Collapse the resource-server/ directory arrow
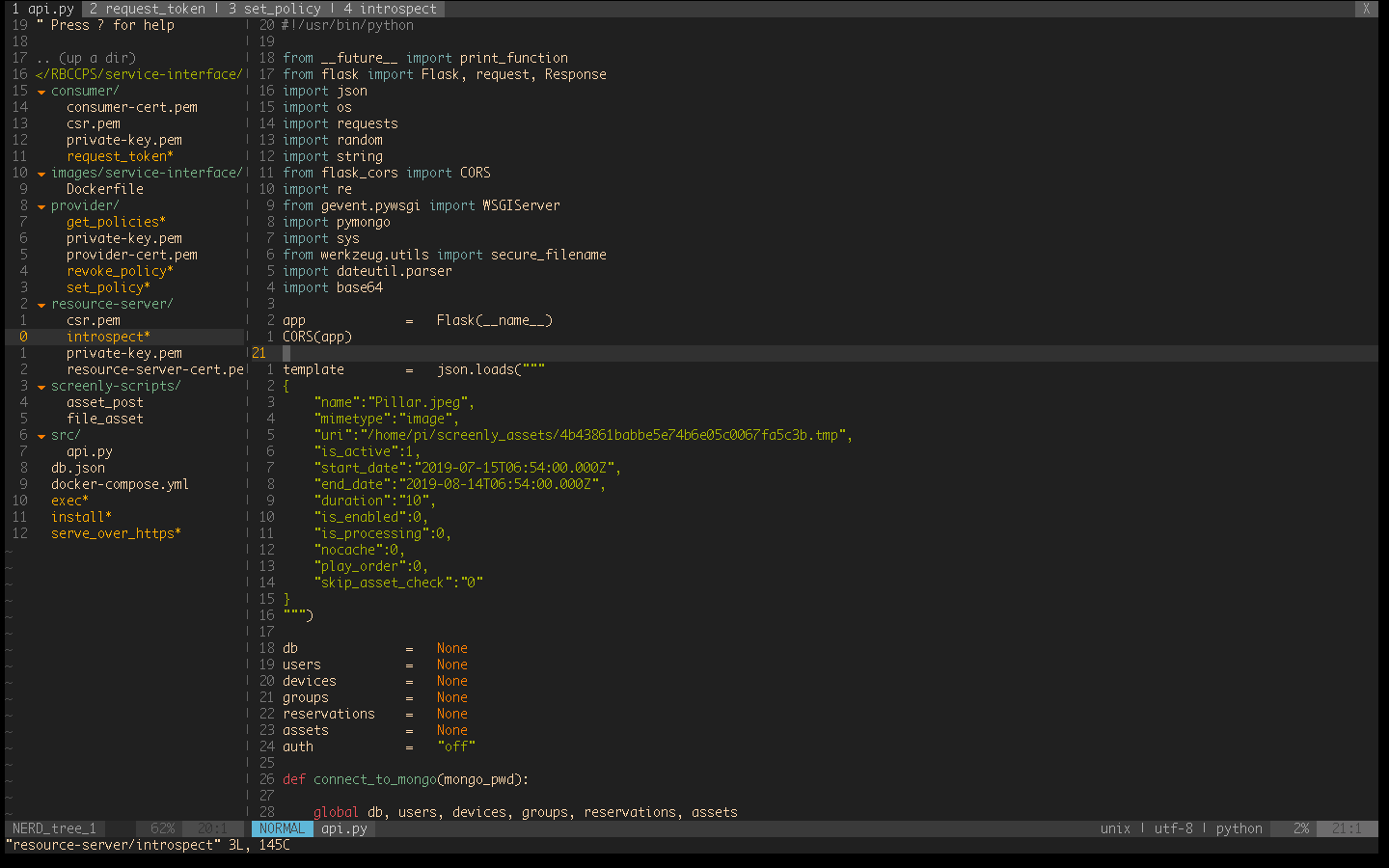Viewport: 1389px width, 868px height. point(41,305)
